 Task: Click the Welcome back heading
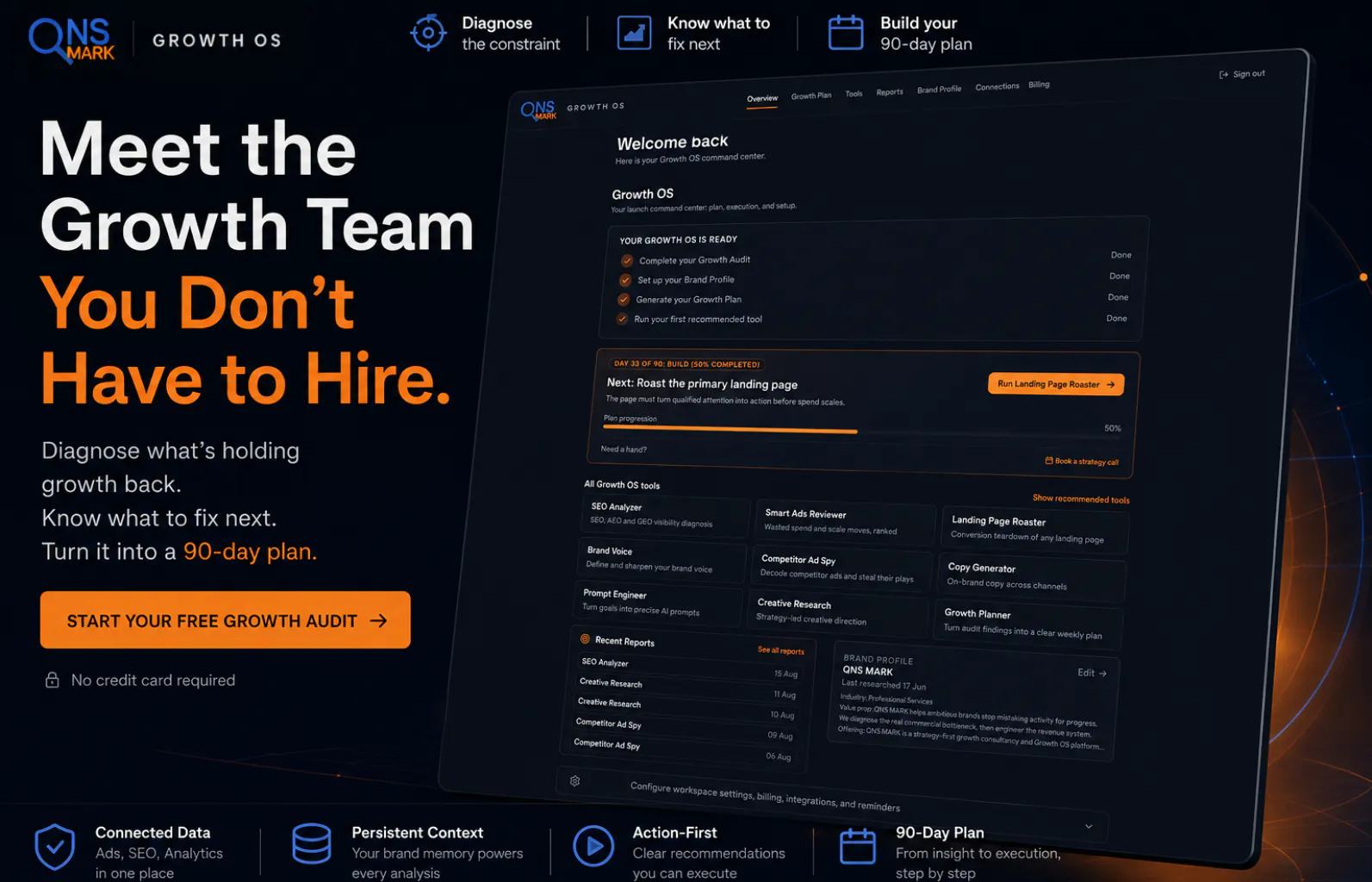tap(673, 143)
